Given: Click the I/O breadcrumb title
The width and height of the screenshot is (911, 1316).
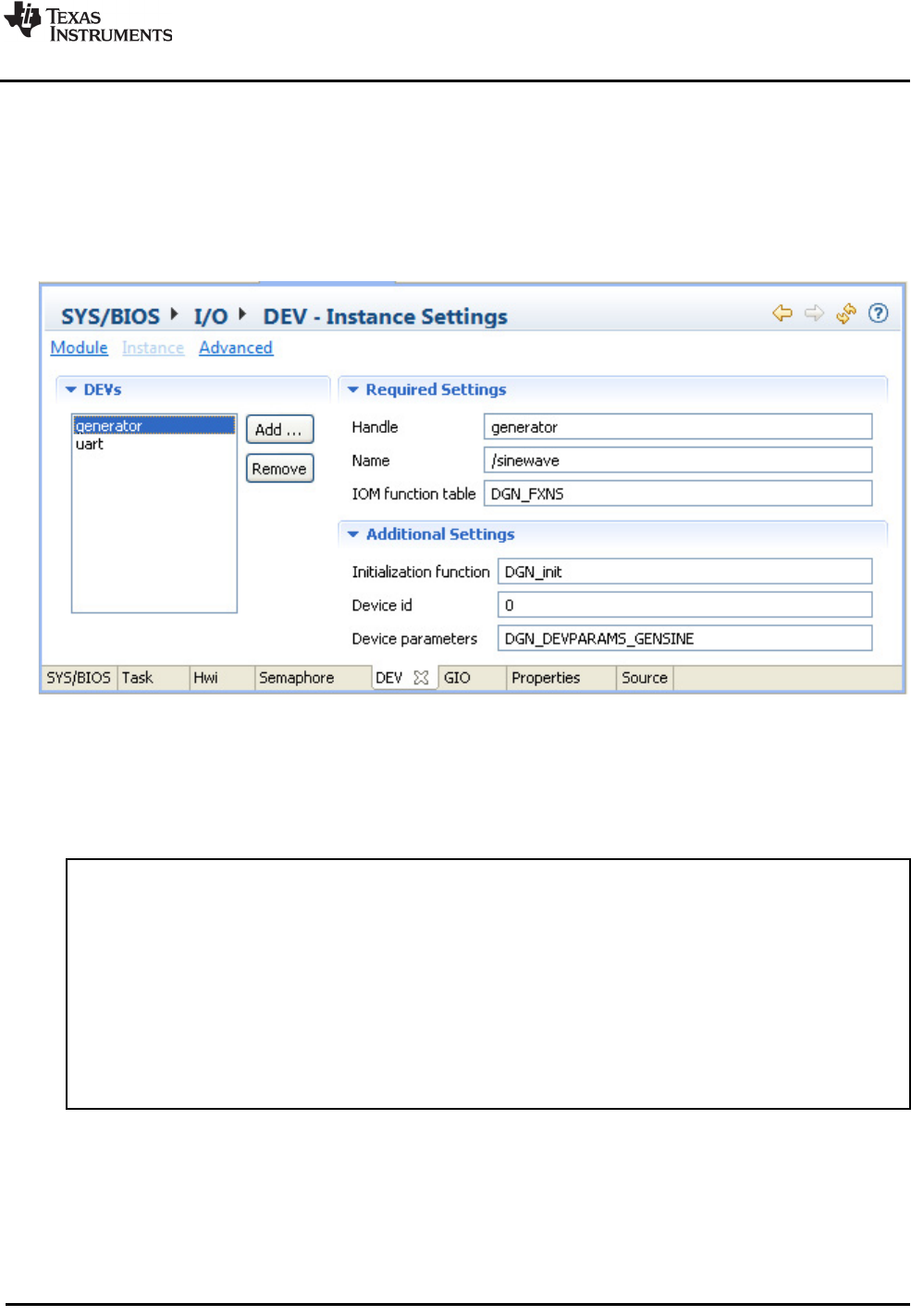Looking at the screenshot, I should (211, 316).
